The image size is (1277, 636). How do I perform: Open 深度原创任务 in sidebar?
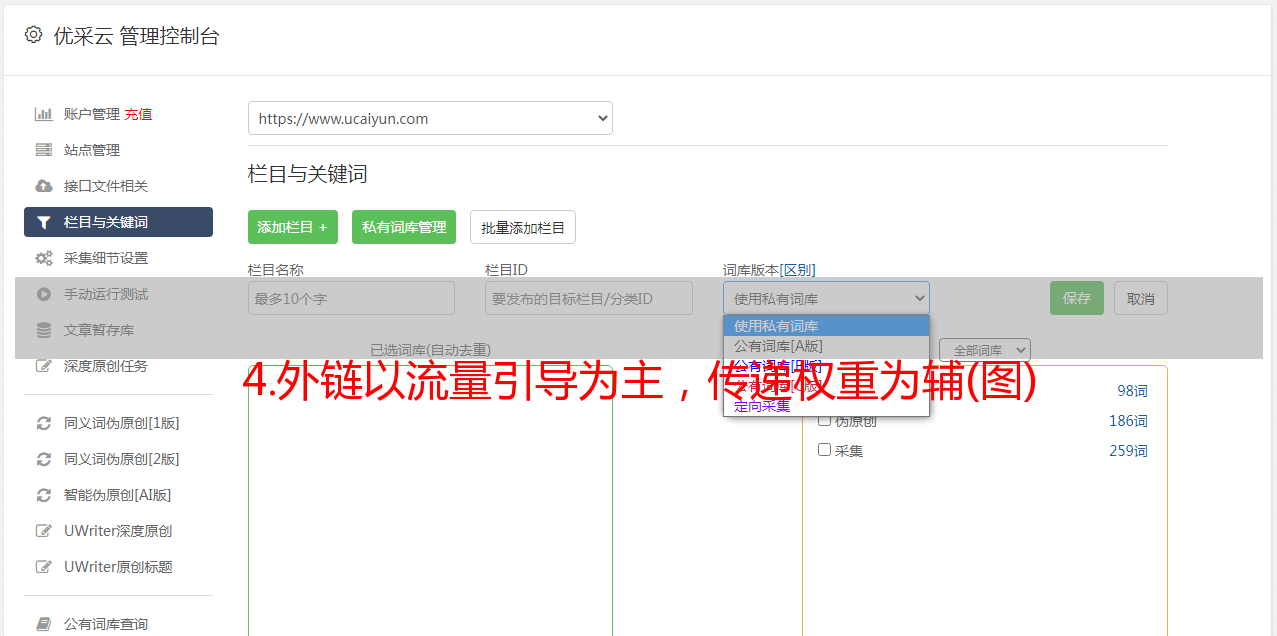tap(106, 366)
